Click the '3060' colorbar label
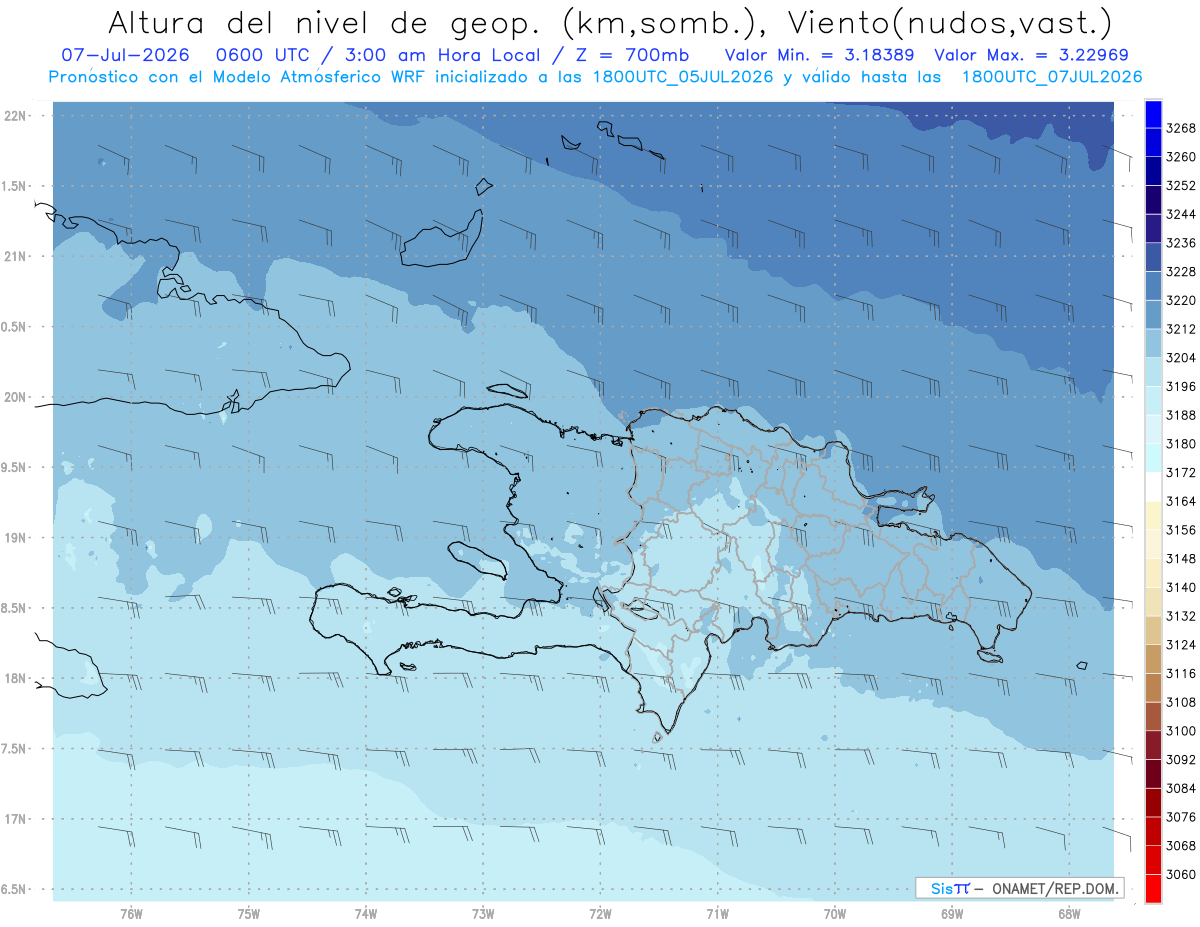 pyautogui.click(x=1181, y=875)
